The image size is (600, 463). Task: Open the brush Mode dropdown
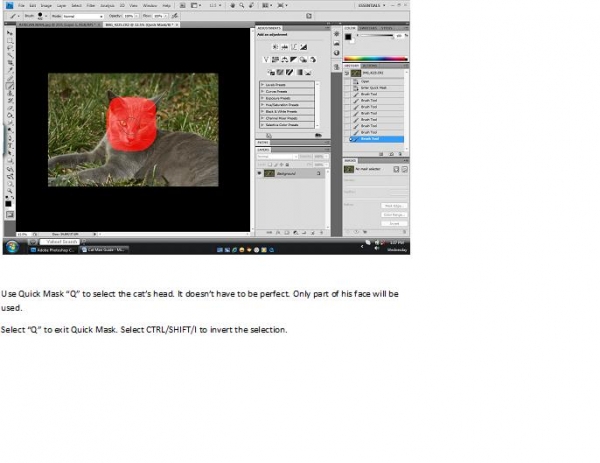[x=83, y=16]
